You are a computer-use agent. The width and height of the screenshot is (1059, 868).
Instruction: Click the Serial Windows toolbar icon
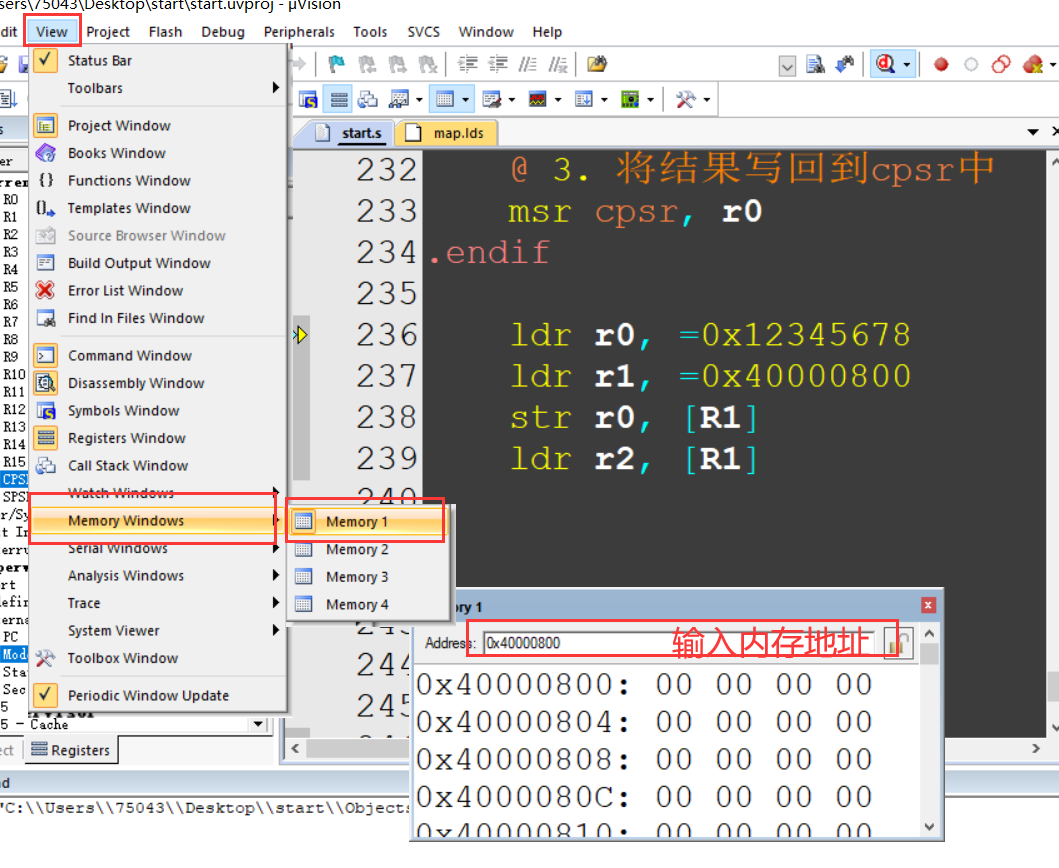point(492,100)
